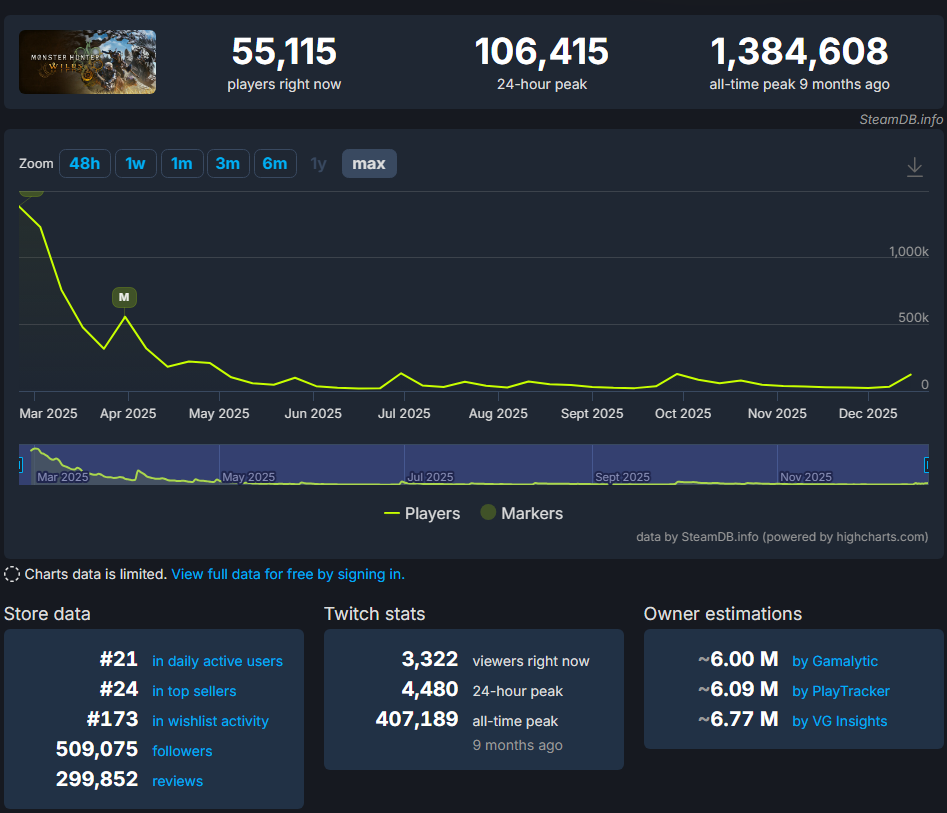Open 'View full data for free' link
The image size is (947, 813).
pos(288,574)
